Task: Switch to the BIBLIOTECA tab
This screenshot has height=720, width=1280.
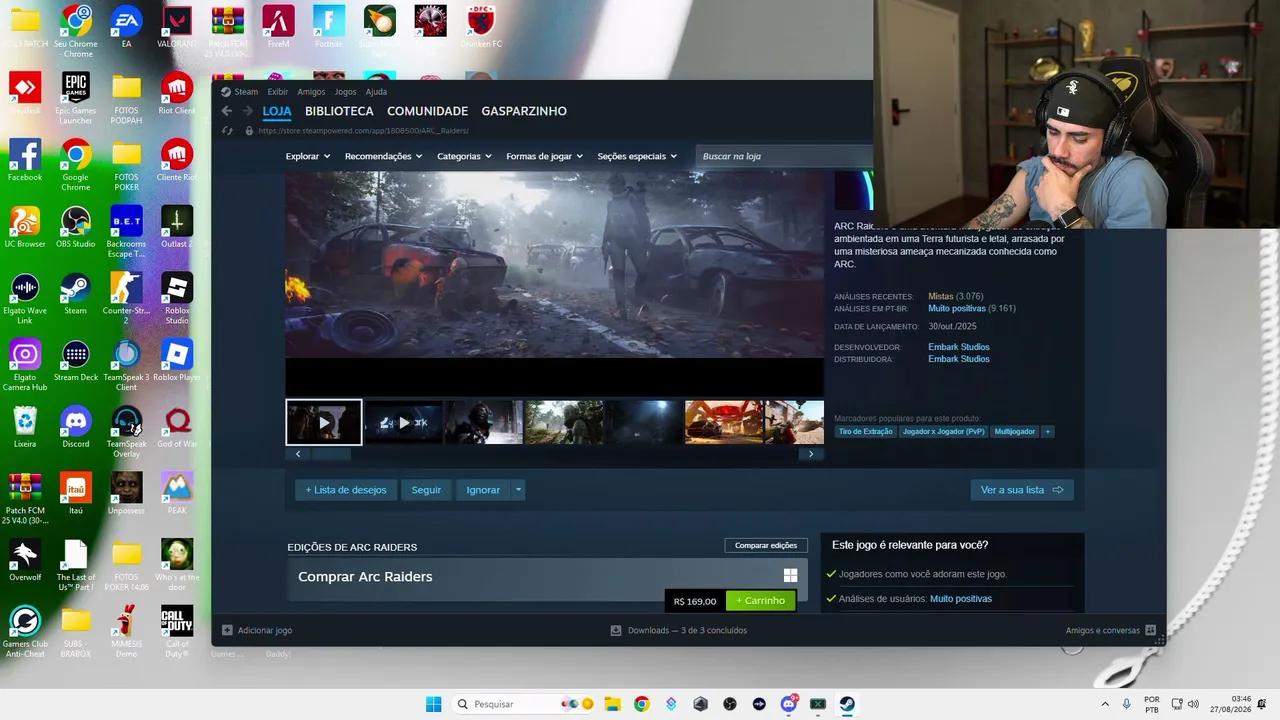Action: click(x=339, y=111)
